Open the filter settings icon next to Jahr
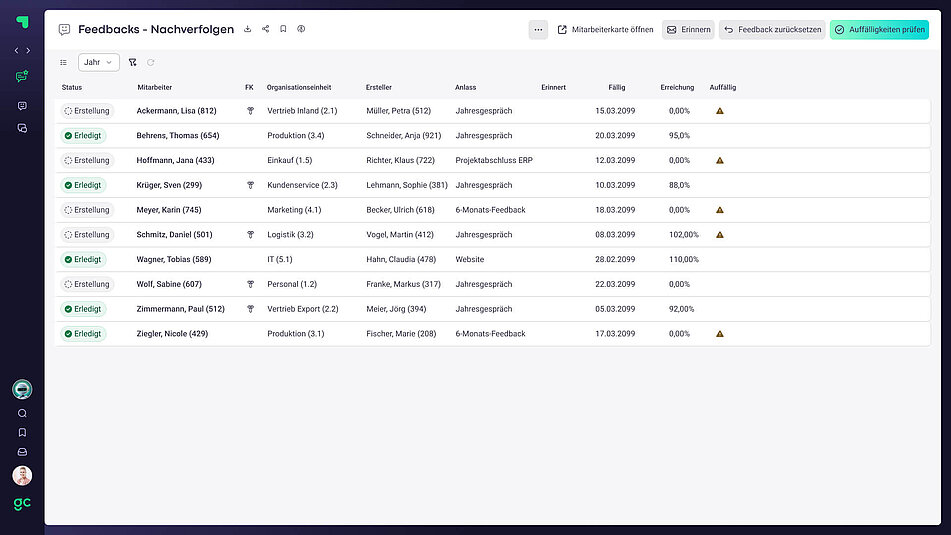 coord(132,62)
